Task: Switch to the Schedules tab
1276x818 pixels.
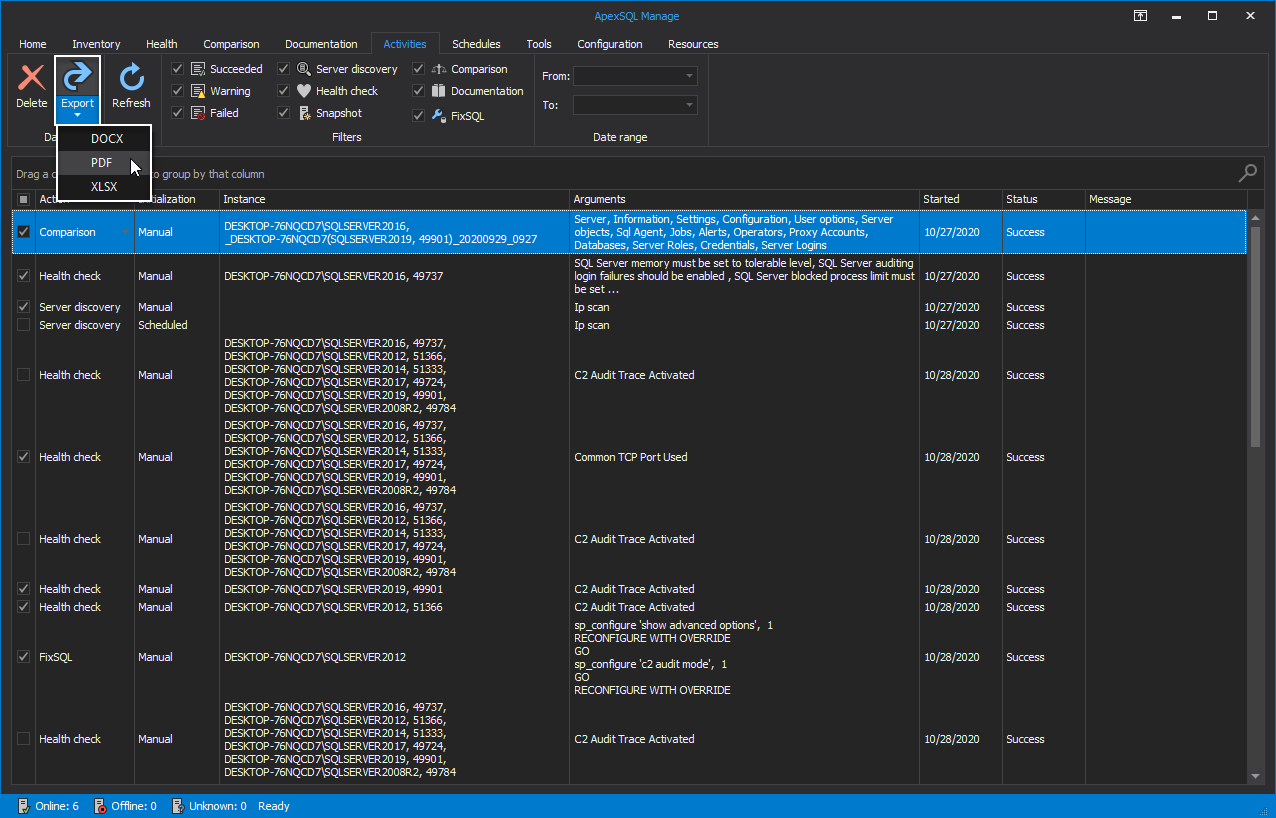Action: click(476, 43)
